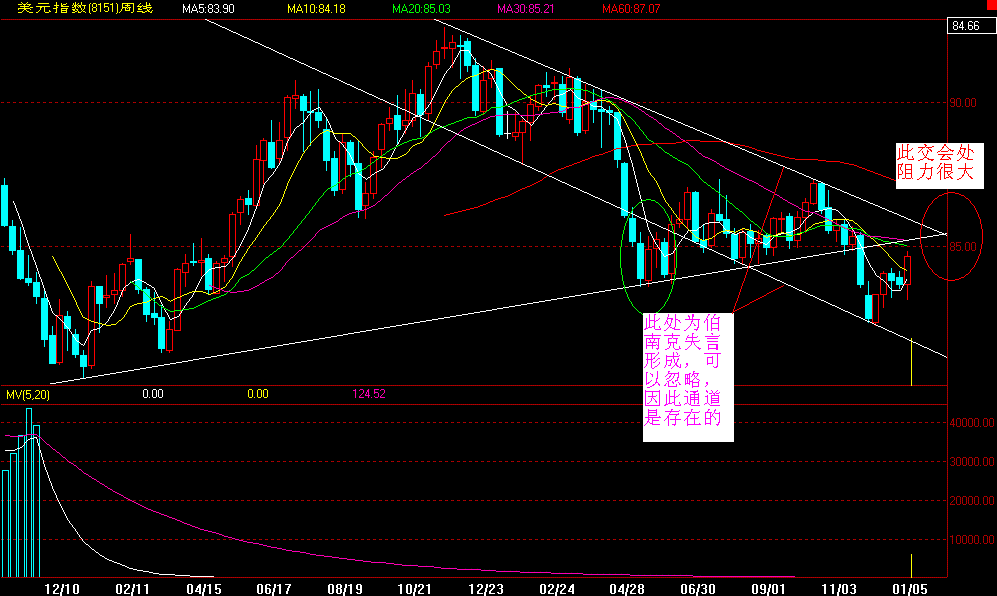Screen dimensions: 997x596
Task: Click the 124.52 volume value
Action: coord(369,394)
